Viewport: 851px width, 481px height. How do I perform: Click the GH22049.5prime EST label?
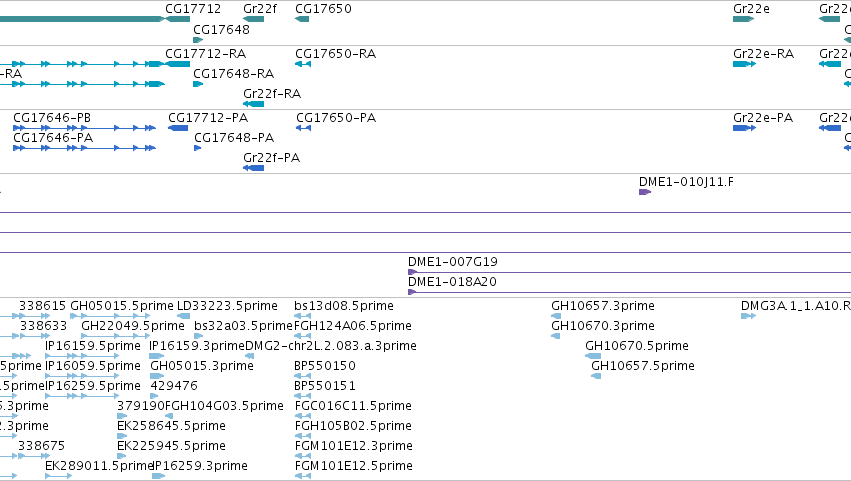point(132,326)
